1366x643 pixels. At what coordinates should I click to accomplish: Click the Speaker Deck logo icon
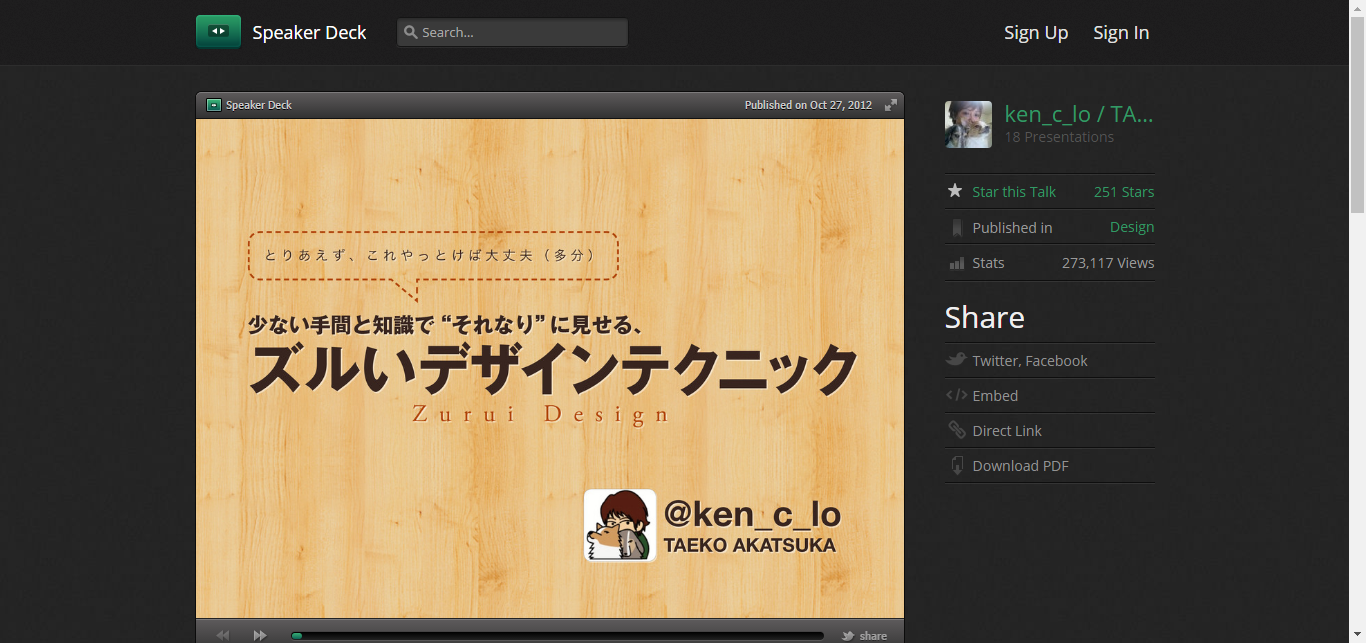tap(218, 32)
